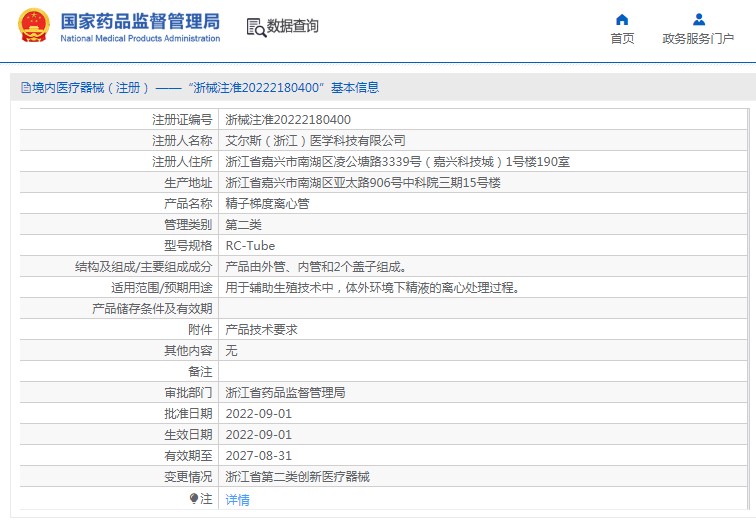Screen dimensions: 756x524
Task: Click the document icon beside 境内医疗器械
Action: click(26, 88)
